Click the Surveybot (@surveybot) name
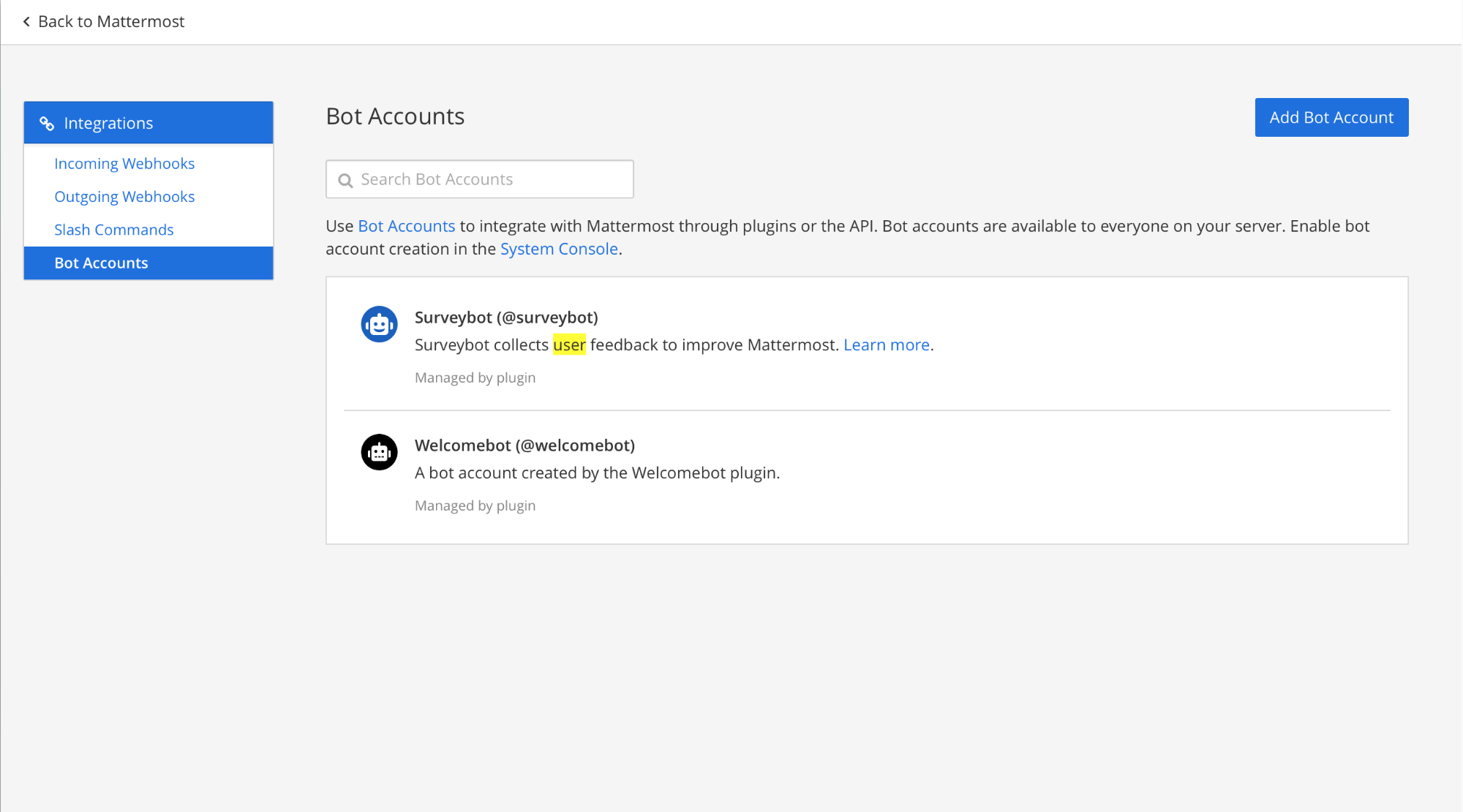The width and height of the screenshot is (1463, 812). [506, 317]
